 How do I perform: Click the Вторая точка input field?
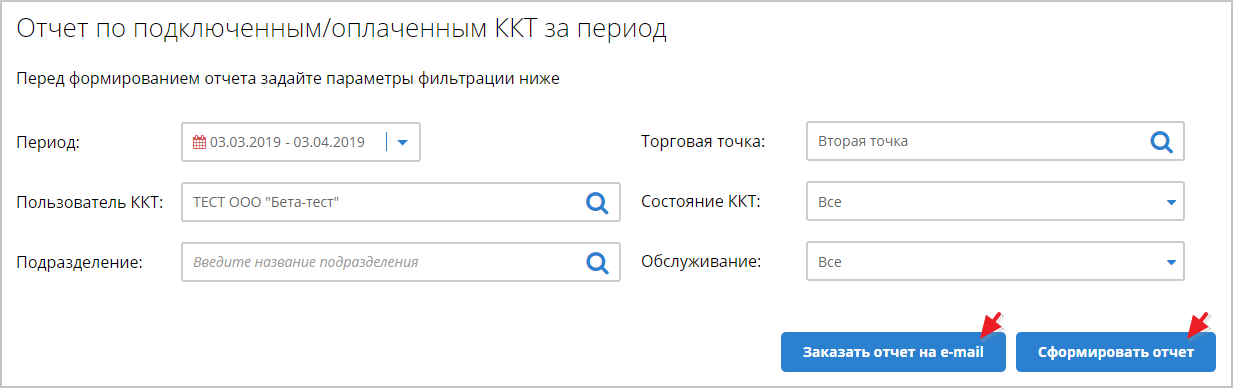995,142
